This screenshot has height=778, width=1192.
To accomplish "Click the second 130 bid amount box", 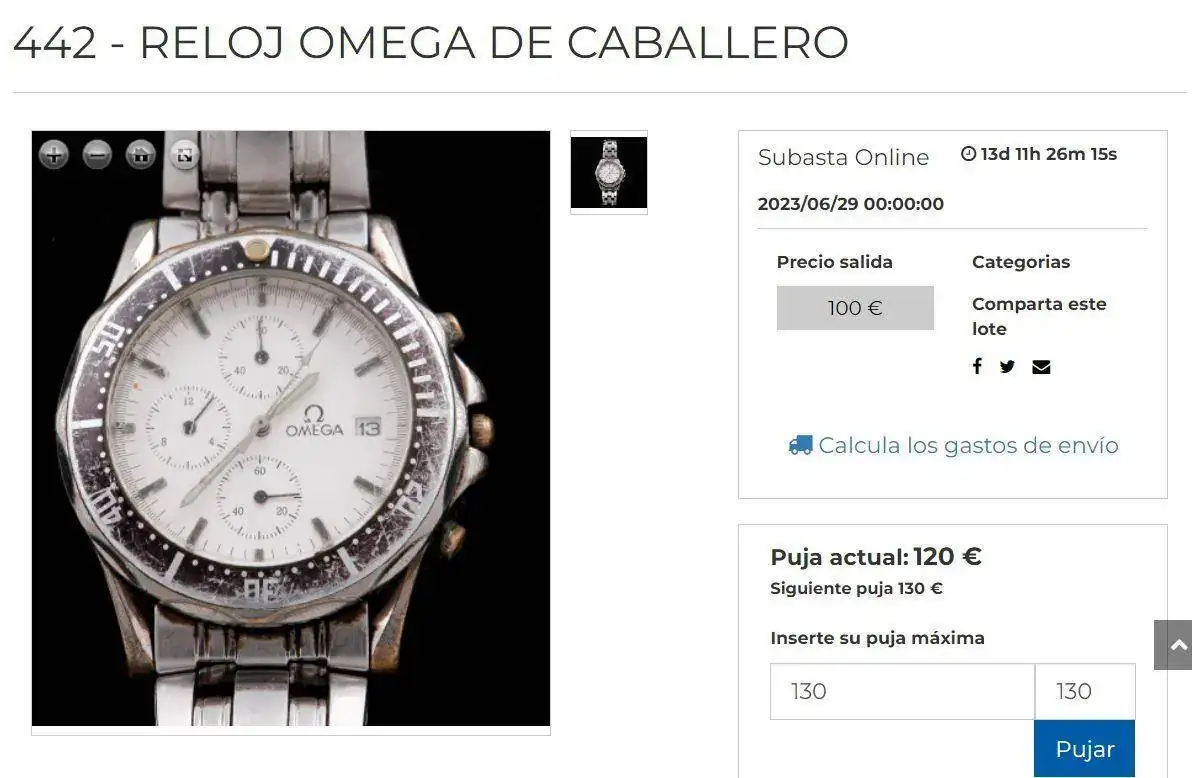I will pyautogui.click(x=1085, y=691).
